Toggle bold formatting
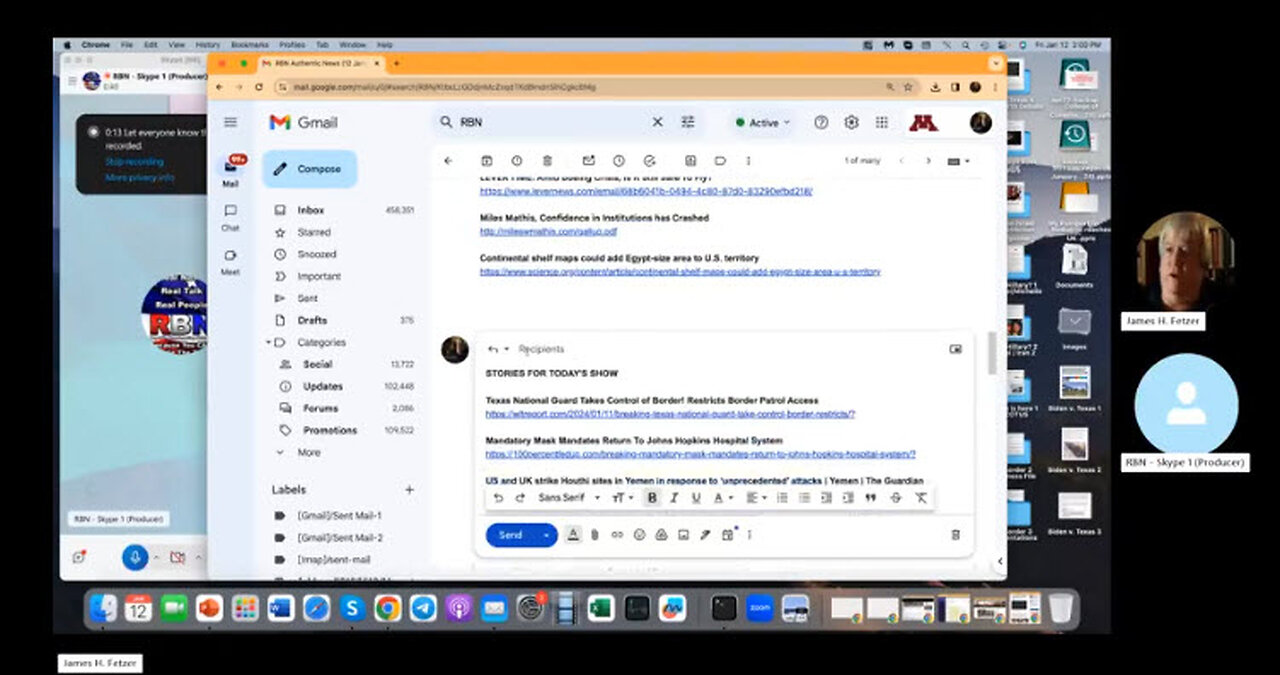This screenshot has height=675, width=1280. [652, 498]
